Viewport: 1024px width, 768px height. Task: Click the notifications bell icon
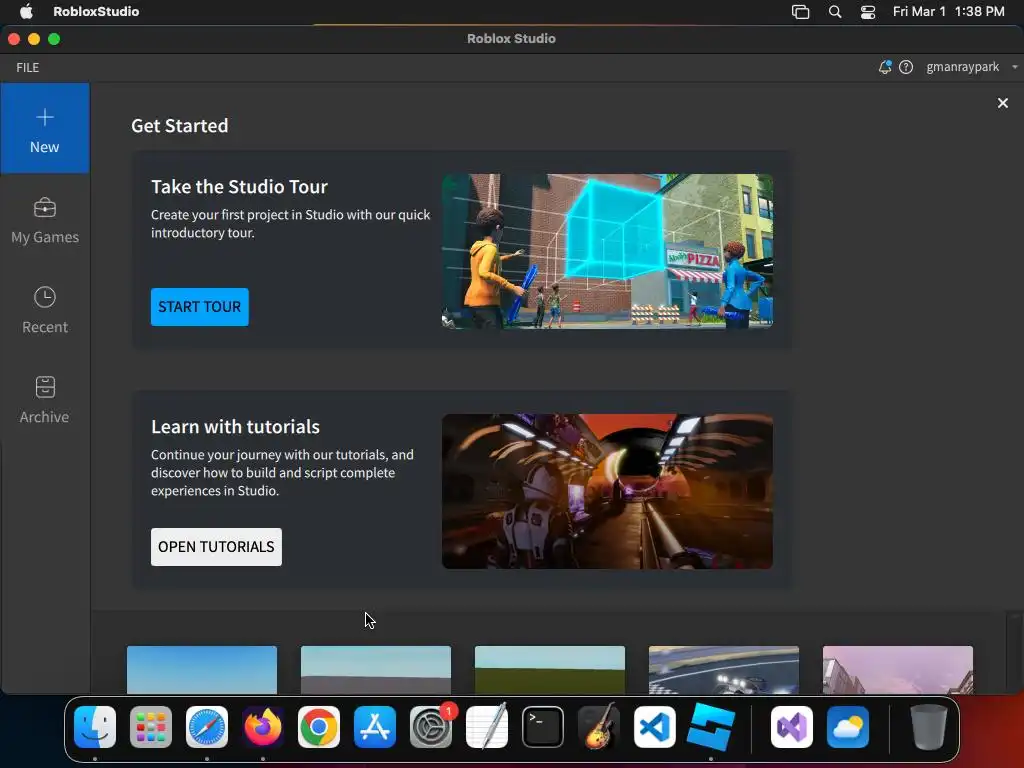pyautogui.click(x=885, y=67)
